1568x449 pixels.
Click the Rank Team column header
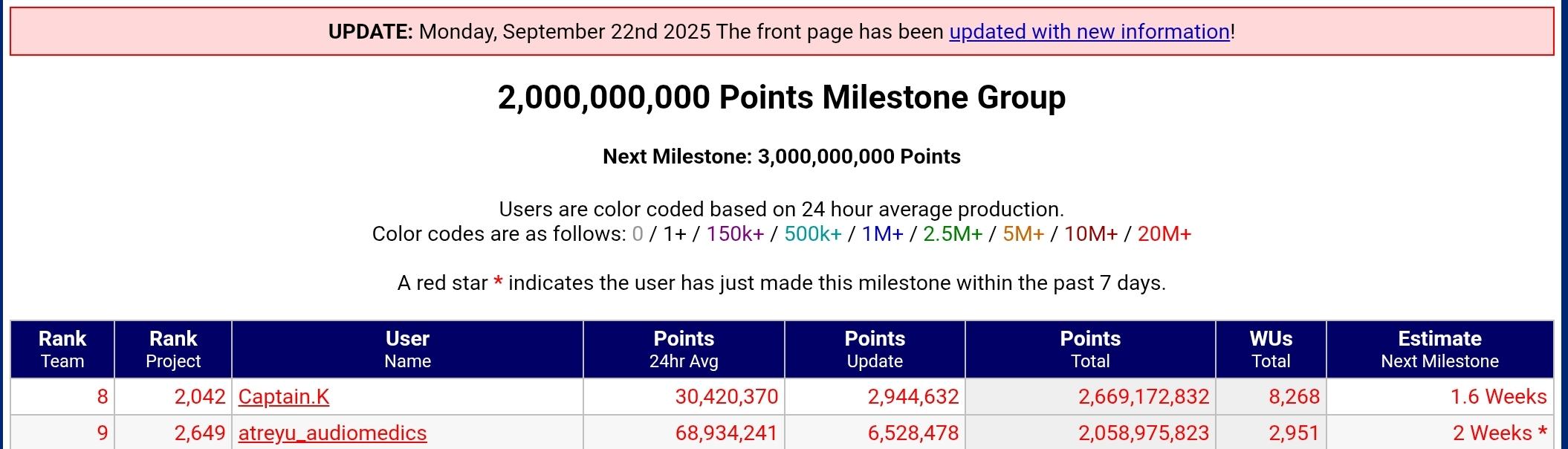62,349
